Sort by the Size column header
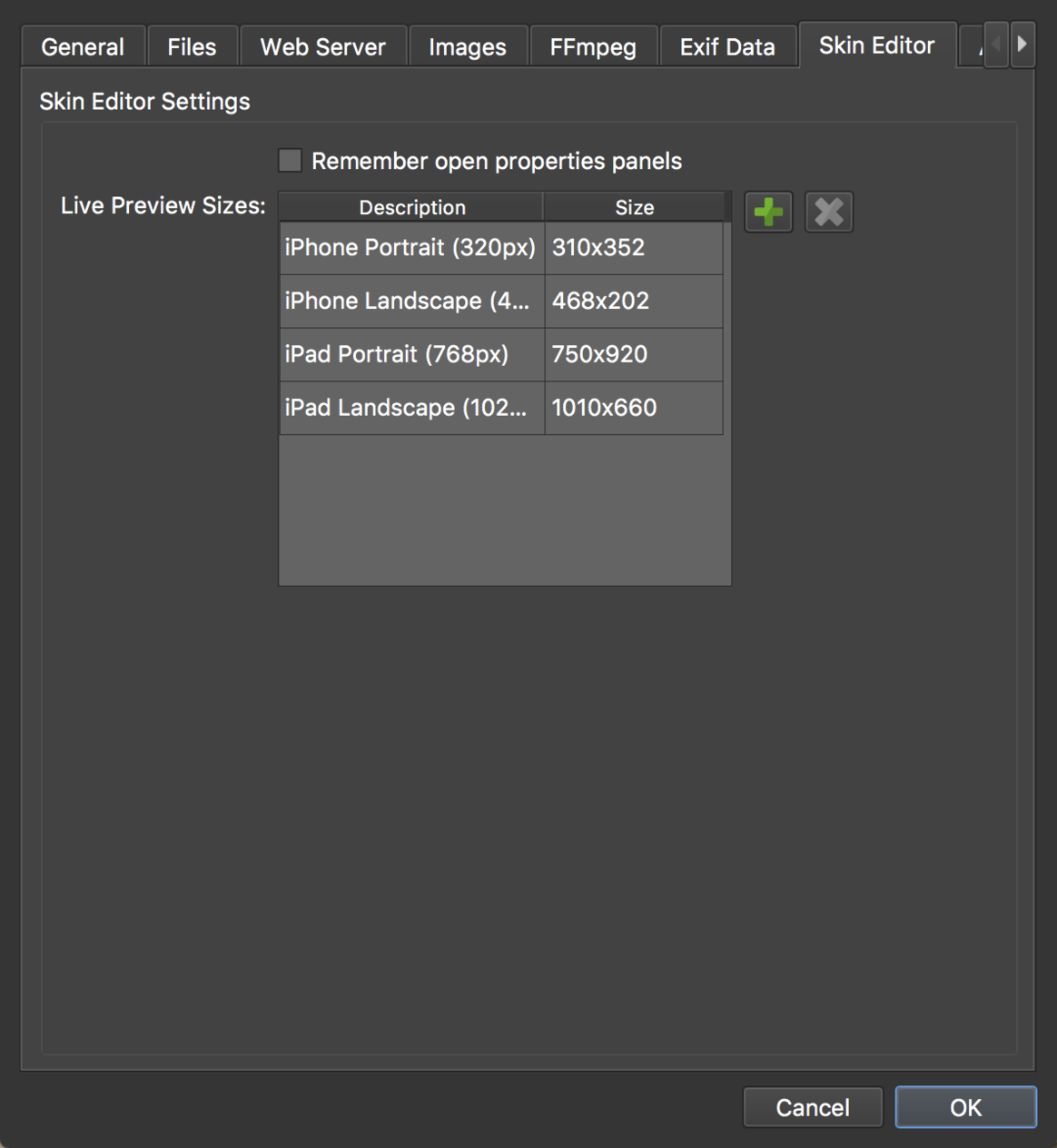Screen dimensions: 1057x1148 pos(634,207)
